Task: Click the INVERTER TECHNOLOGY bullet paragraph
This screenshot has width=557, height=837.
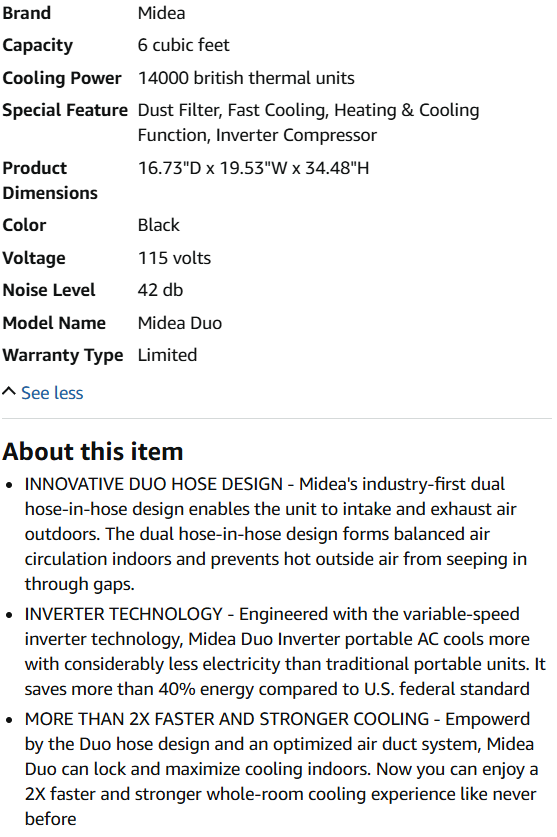Action: [285, 652]
